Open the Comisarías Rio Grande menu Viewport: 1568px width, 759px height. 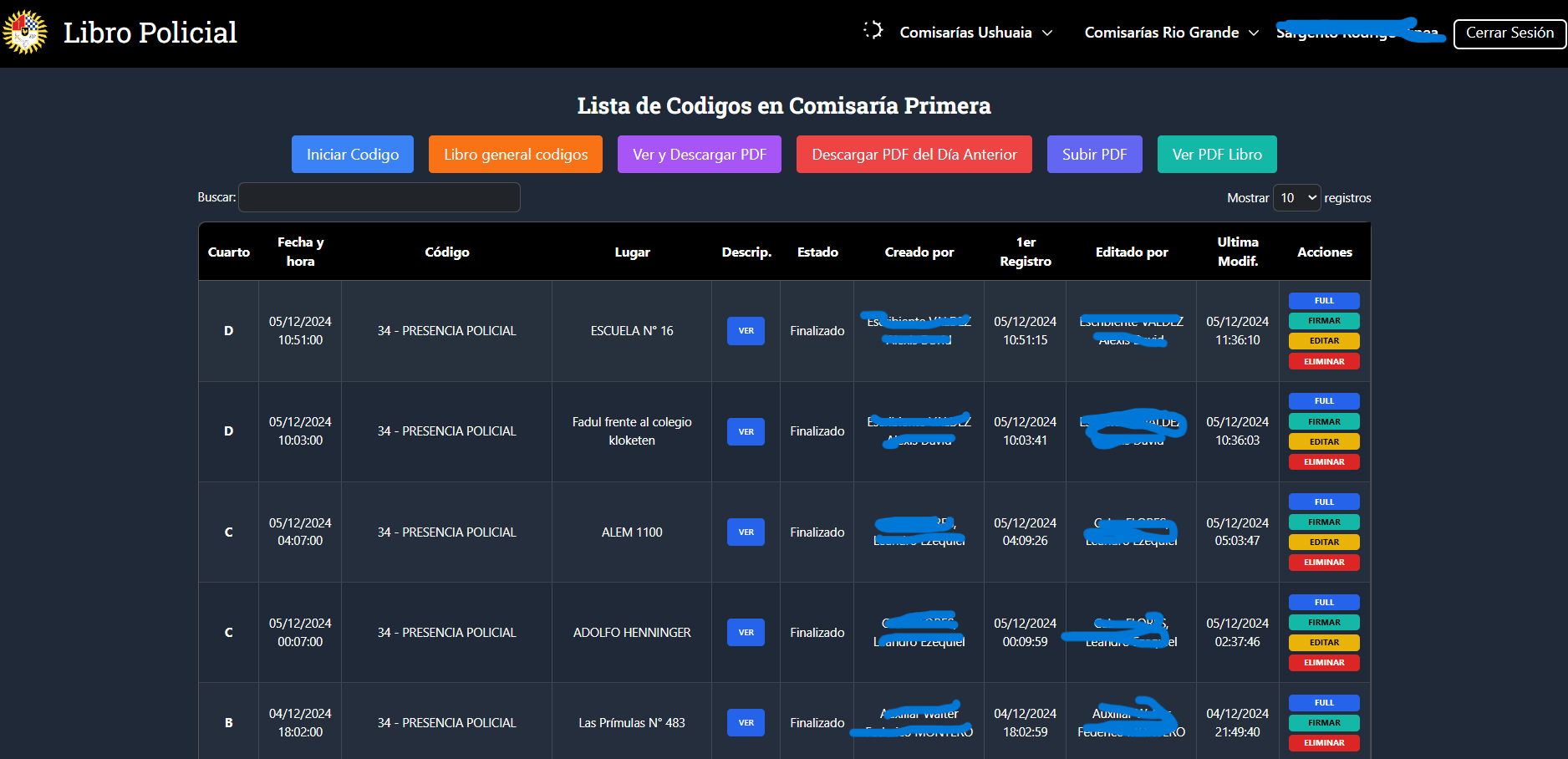click(x=1171, y=33)
